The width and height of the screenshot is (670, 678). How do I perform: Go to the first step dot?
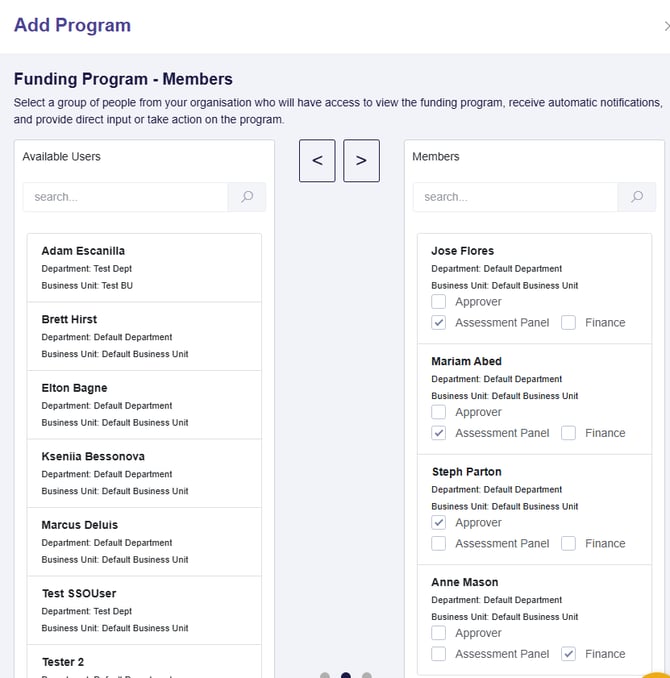pyautogui.click(x=325, y=676)
